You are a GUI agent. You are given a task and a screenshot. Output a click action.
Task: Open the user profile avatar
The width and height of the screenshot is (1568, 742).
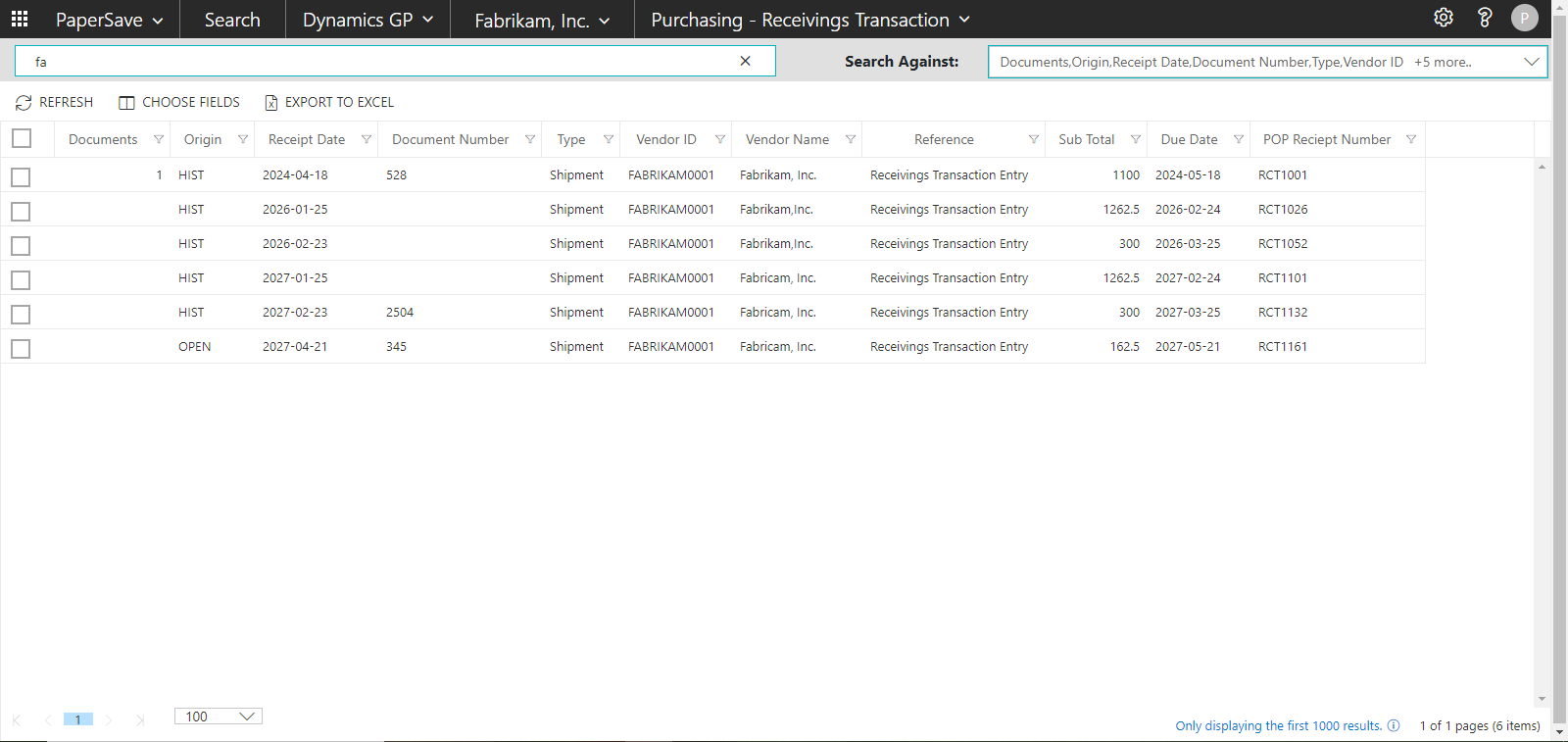pyautogui.click(x=1524, y=18)
